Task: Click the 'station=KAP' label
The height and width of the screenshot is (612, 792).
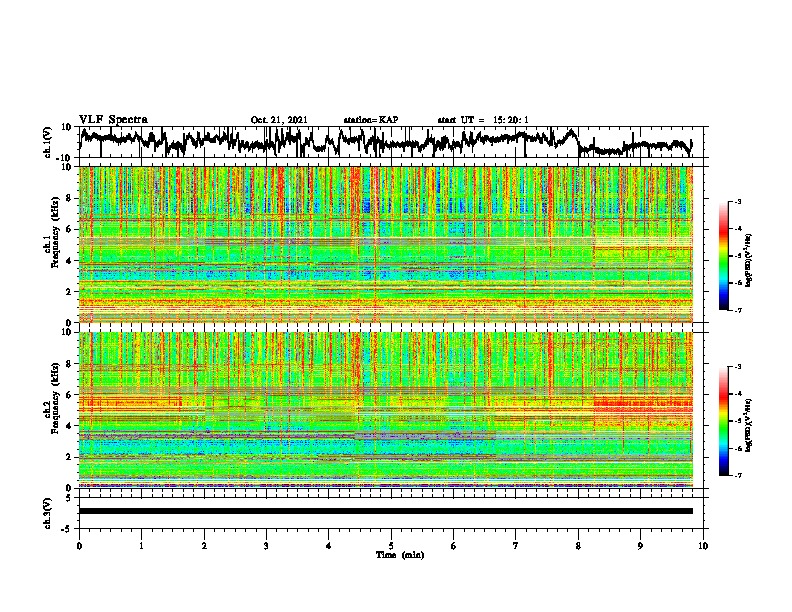Action: 371,120
